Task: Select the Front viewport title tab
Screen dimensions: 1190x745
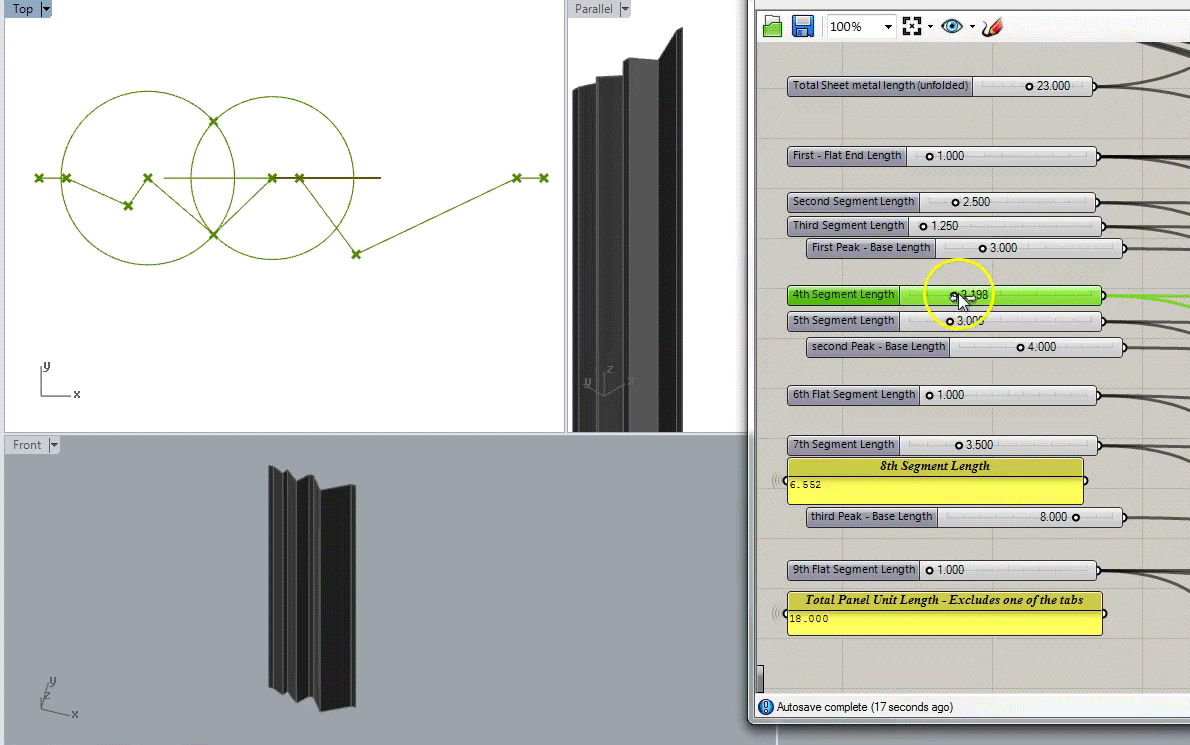Action: click(x=27, y=445)
